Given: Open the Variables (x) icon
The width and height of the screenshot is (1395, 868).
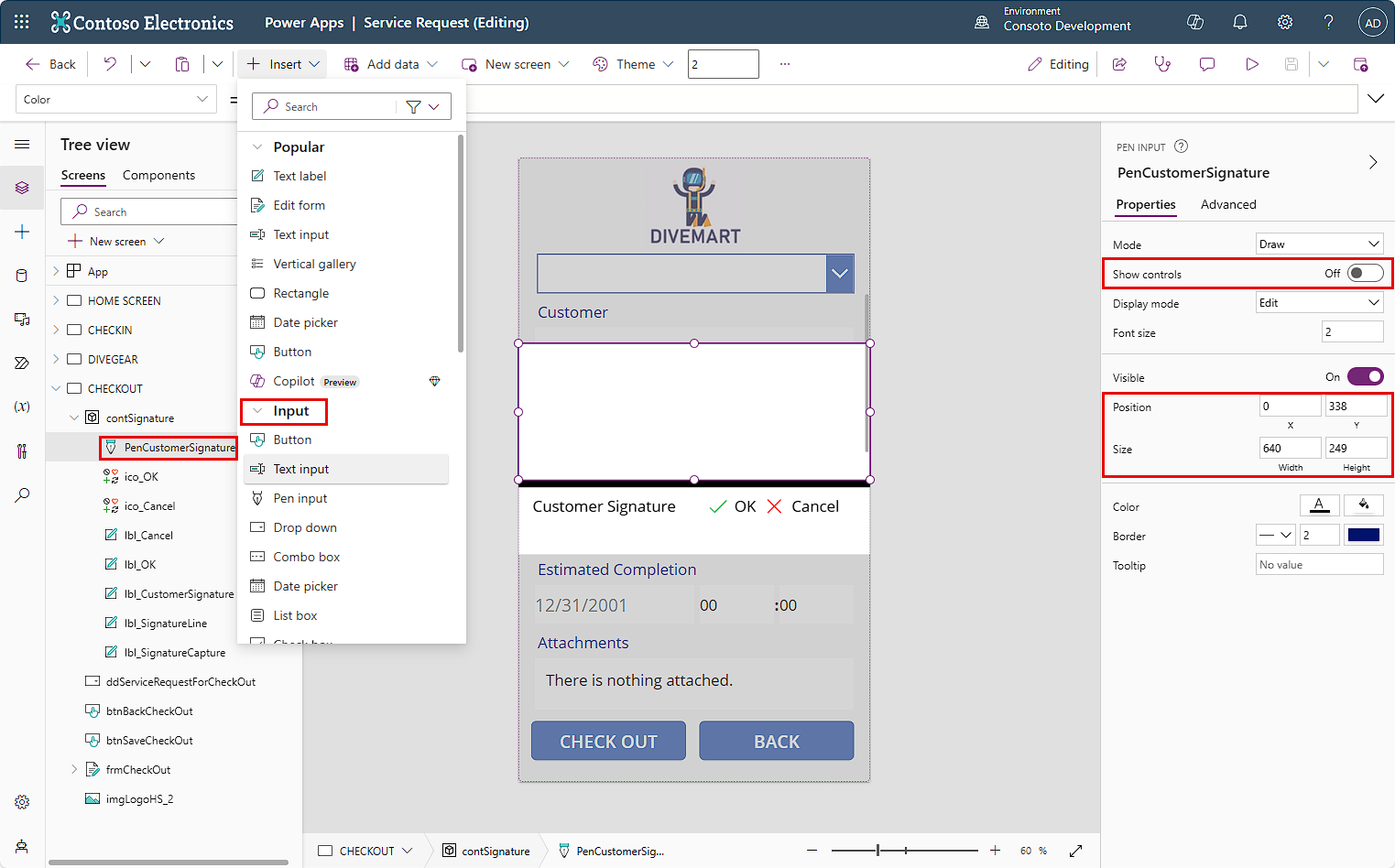Looking at the screenshot, I should [x=22, y=407].
